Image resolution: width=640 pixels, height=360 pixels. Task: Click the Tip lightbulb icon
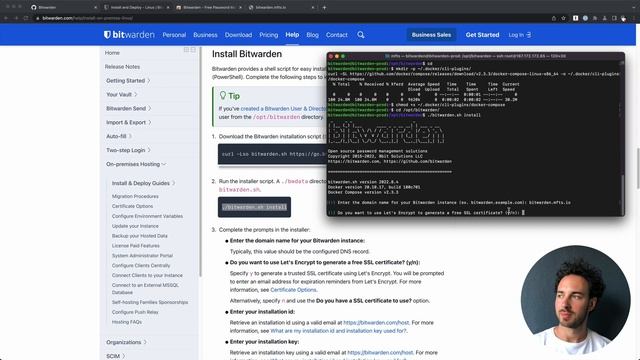pyautogui.click(x=223, y=96)
